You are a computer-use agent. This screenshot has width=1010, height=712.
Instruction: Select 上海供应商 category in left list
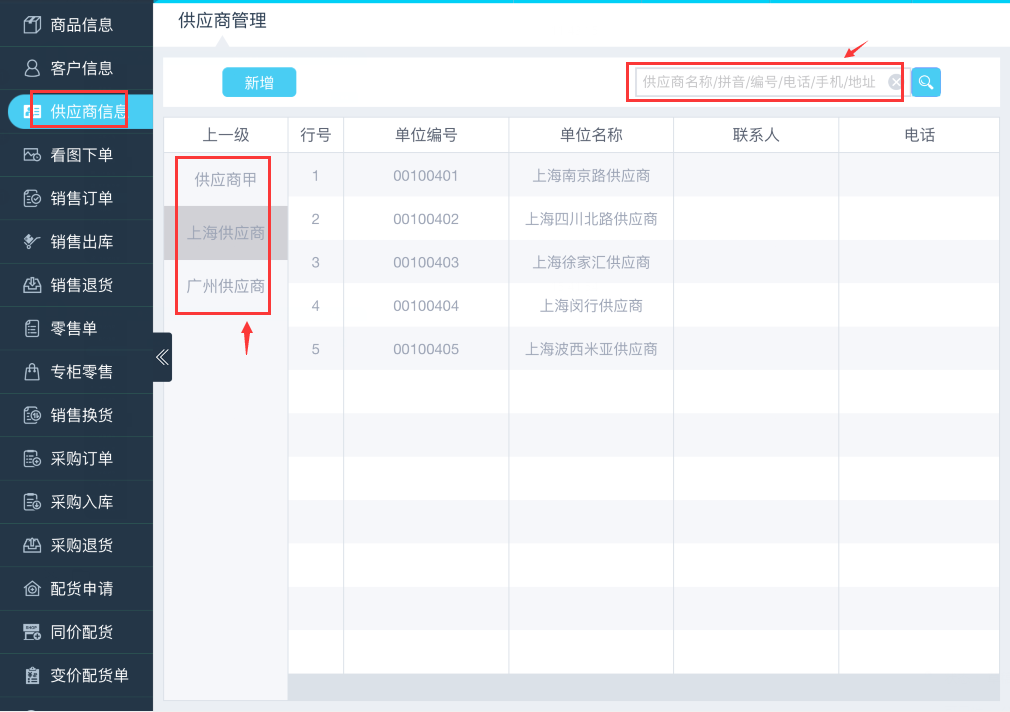pos(226,233)
